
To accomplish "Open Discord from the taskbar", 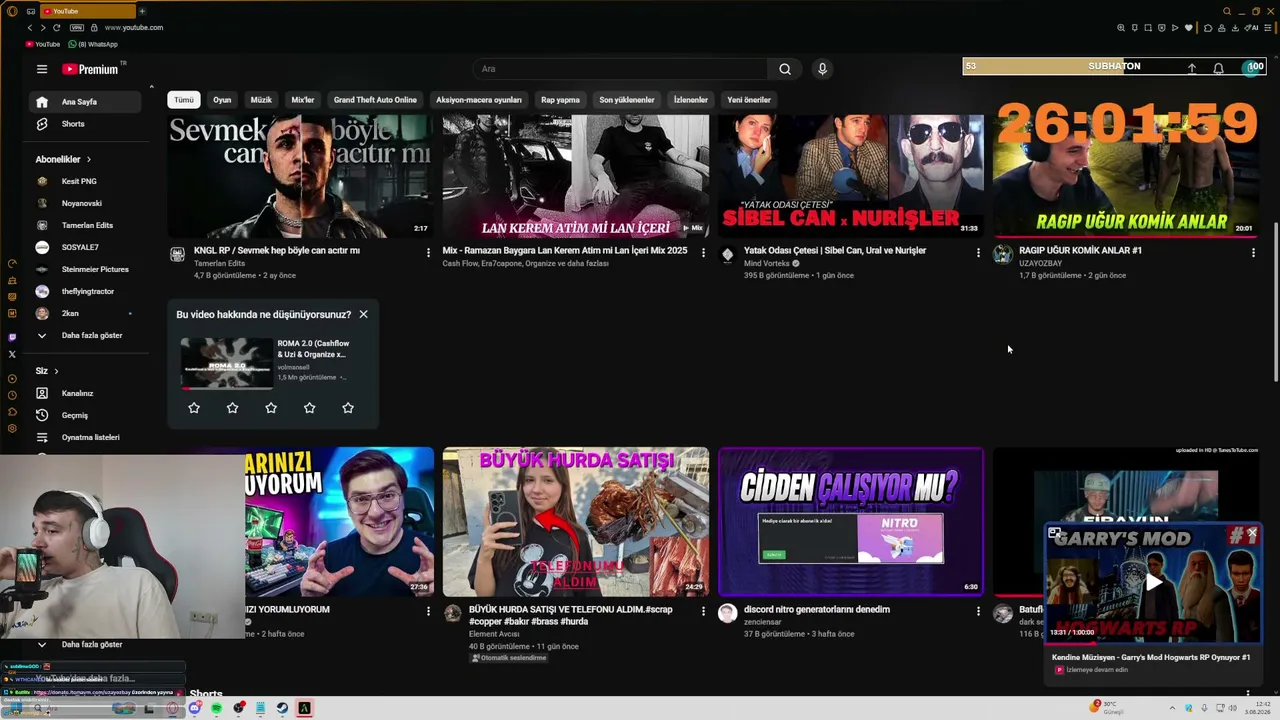I will point(195,708).
